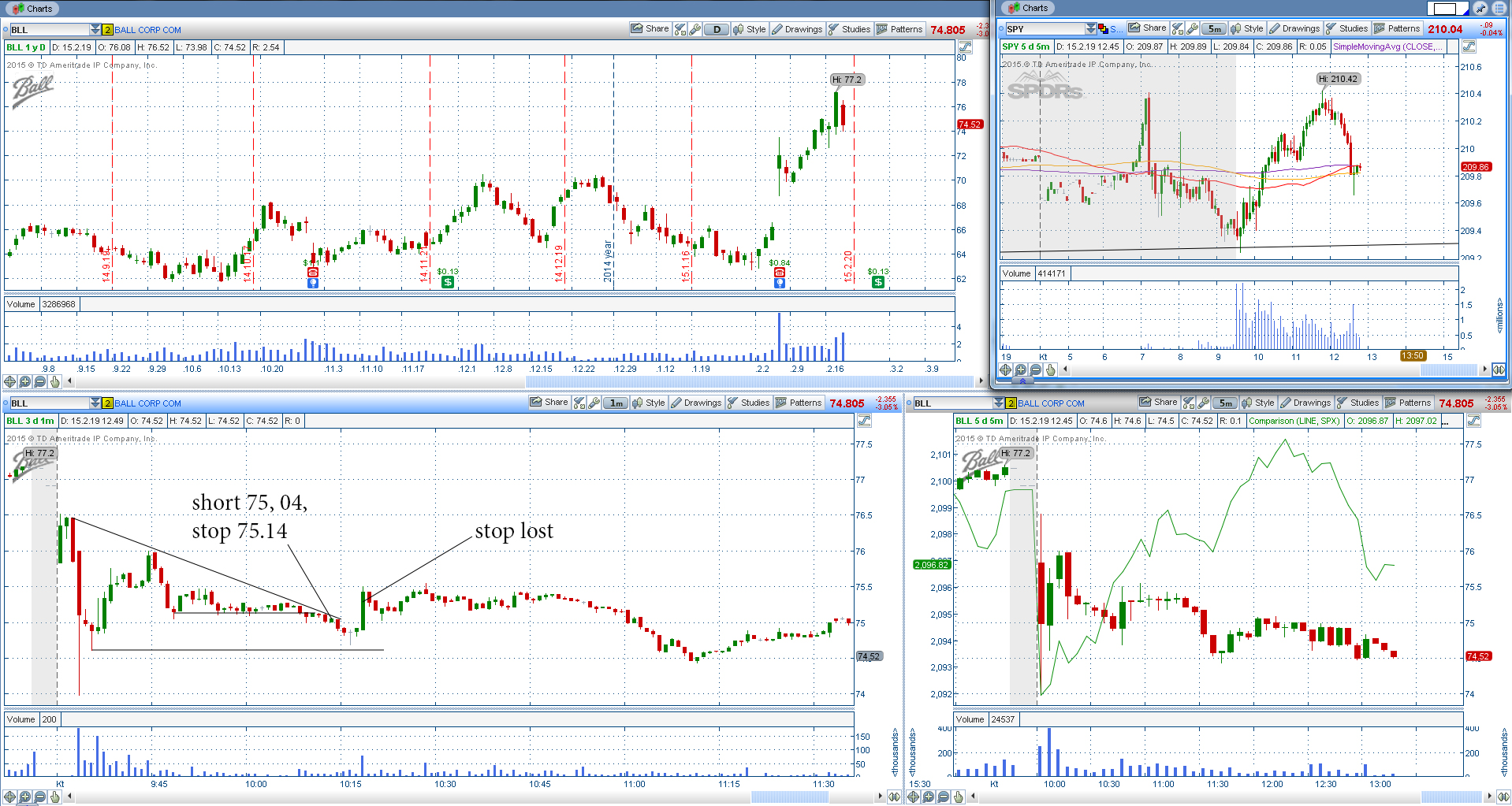Zoom out on the BLL 1m chart
The height and width of the screenshot is (806, 1512).
click(39, 797)
